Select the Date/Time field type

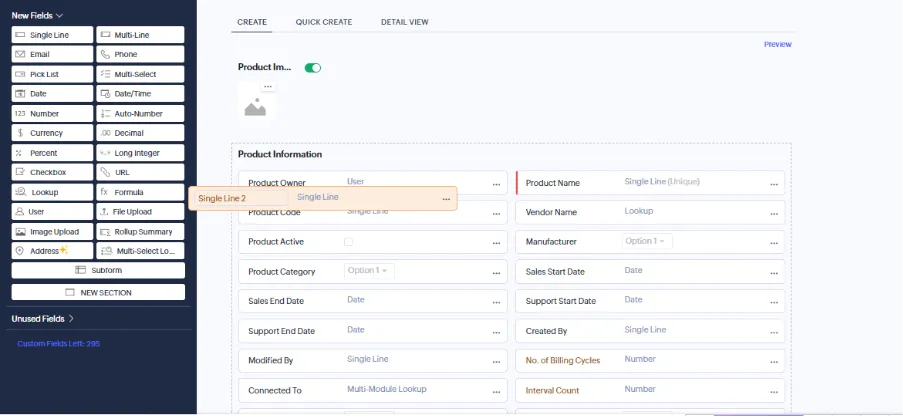pyautogui.click(x=140, y=93)
